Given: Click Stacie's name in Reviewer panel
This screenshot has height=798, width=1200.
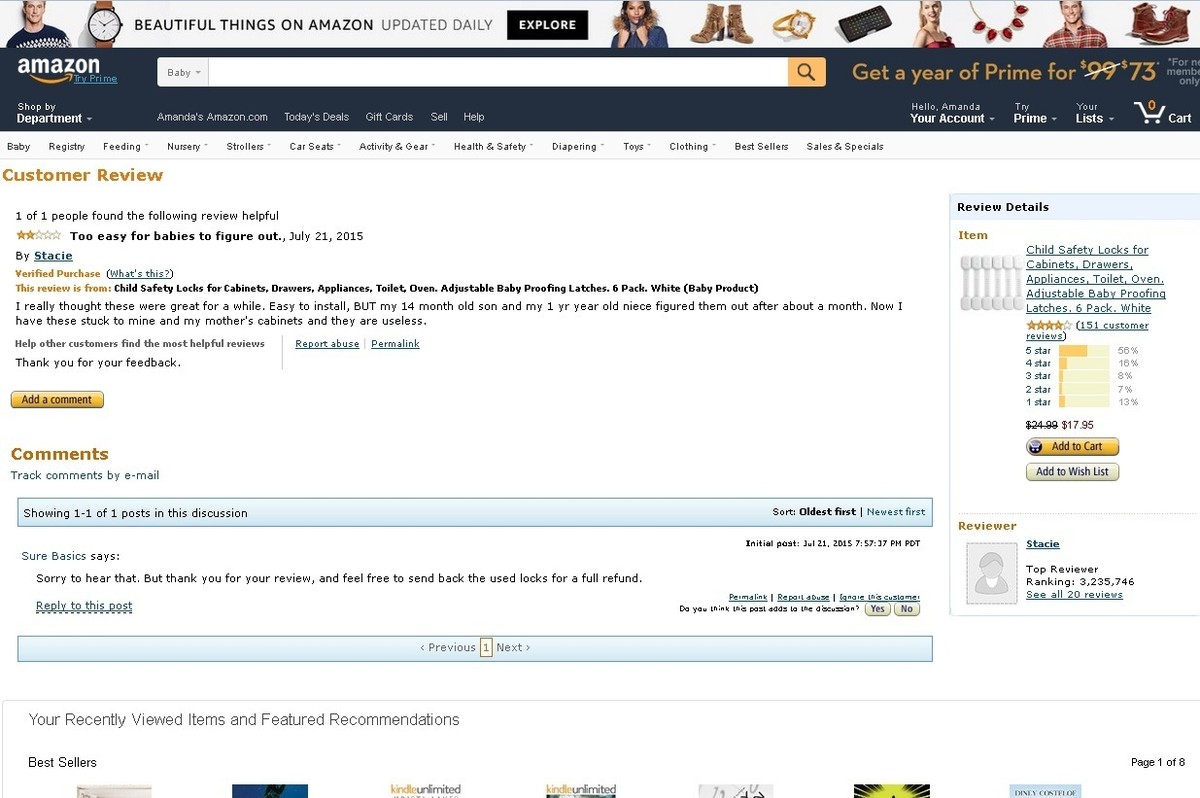Looking at the screenshot, I should pos(1043,544).
